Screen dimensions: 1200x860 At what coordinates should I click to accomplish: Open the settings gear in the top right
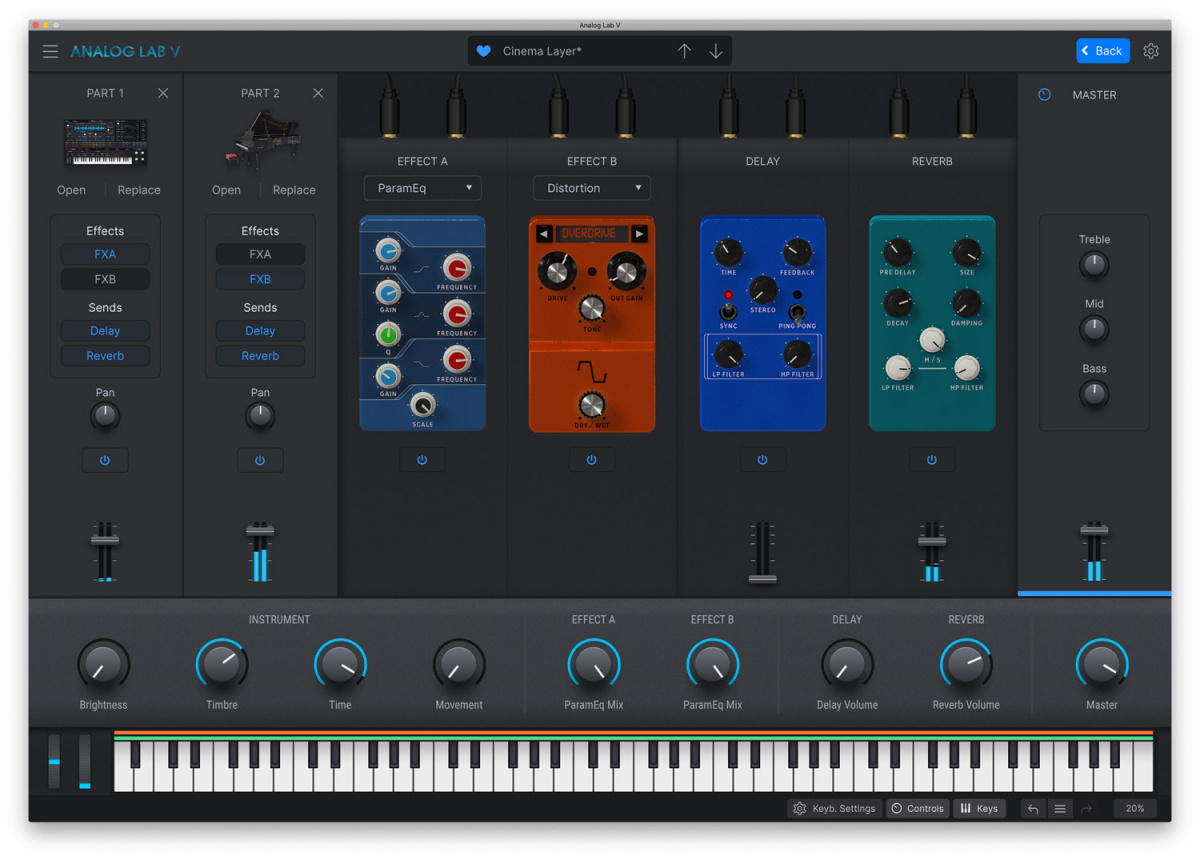coord(1151,50)
